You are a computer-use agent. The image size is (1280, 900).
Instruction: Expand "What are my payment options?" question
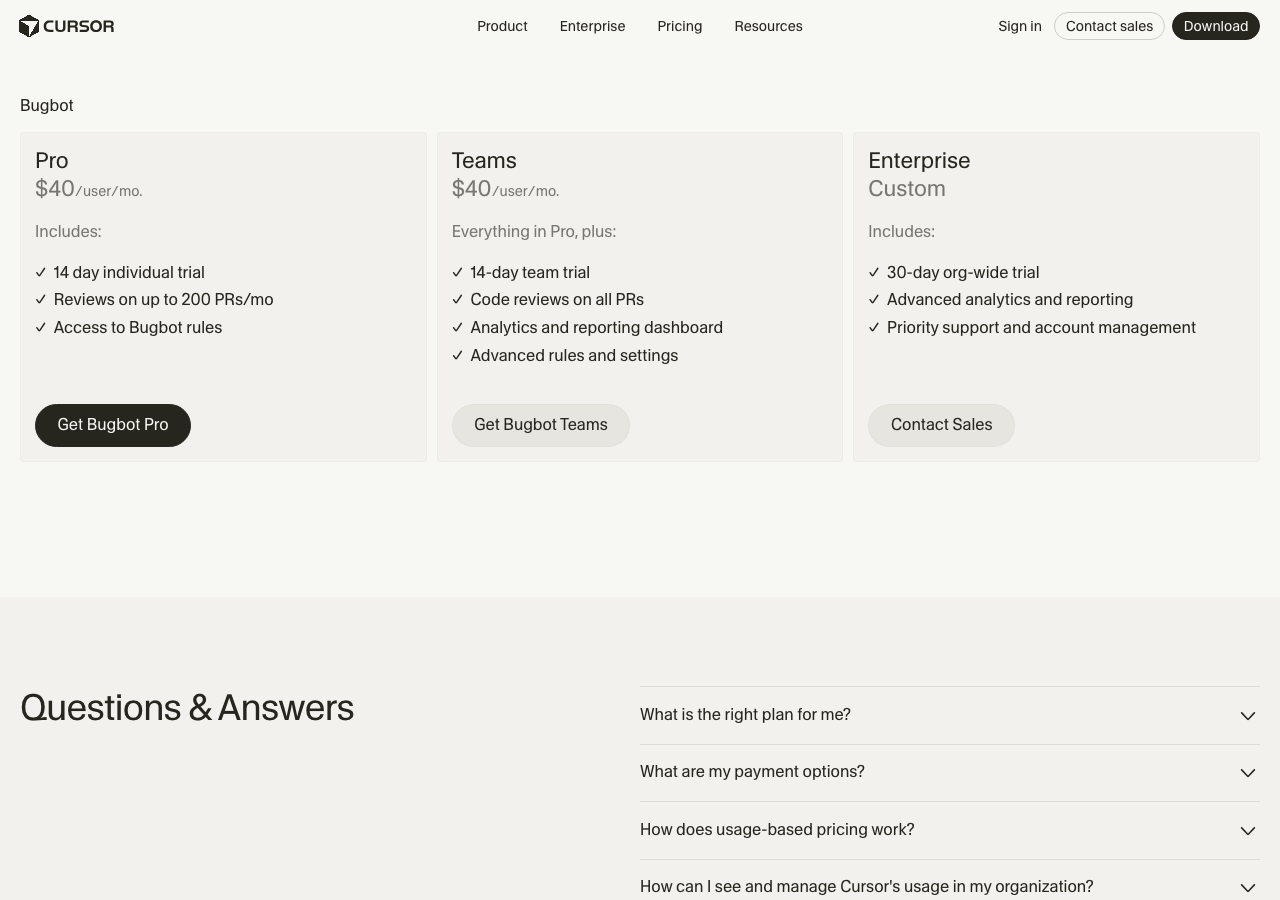(752, 772)
